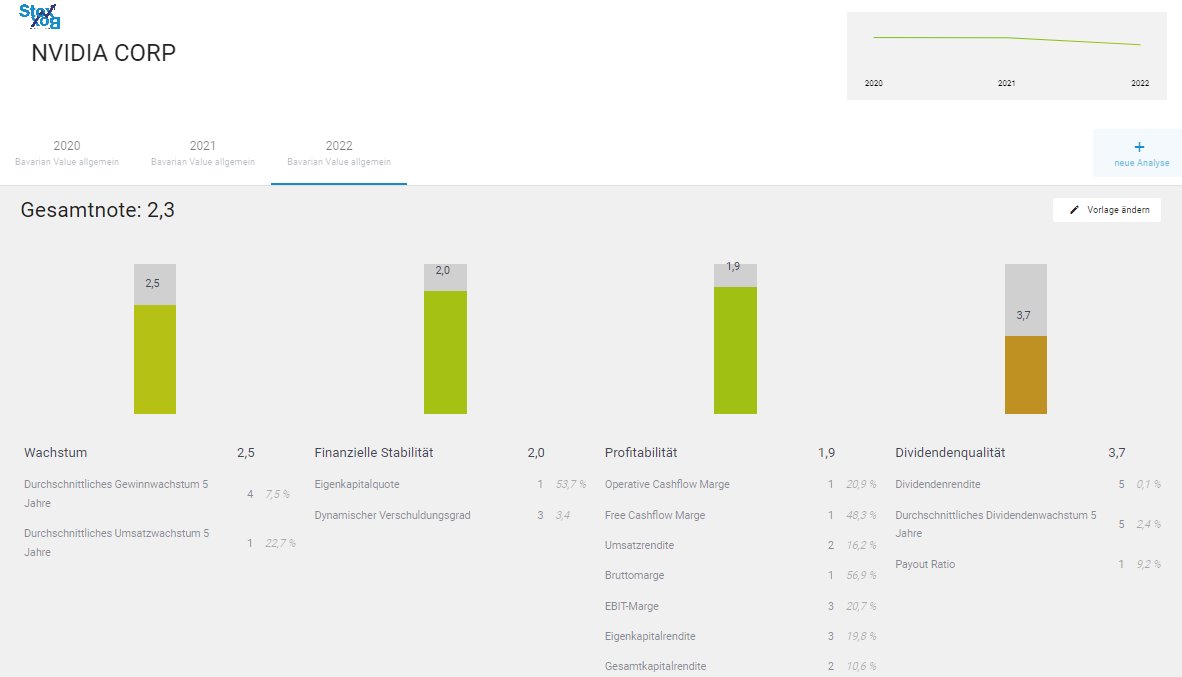
Task: Click Durchschnittliches Dividendenwachstum 5 Jahre row
Action: point(1028,524)
